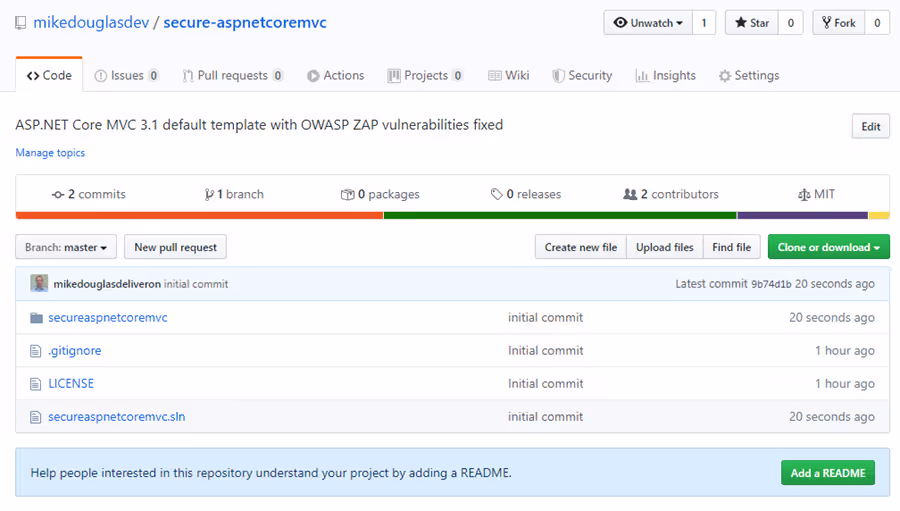Click the watchers count of 1
This screenshot has width=900, height=511.
click(704, 23)
